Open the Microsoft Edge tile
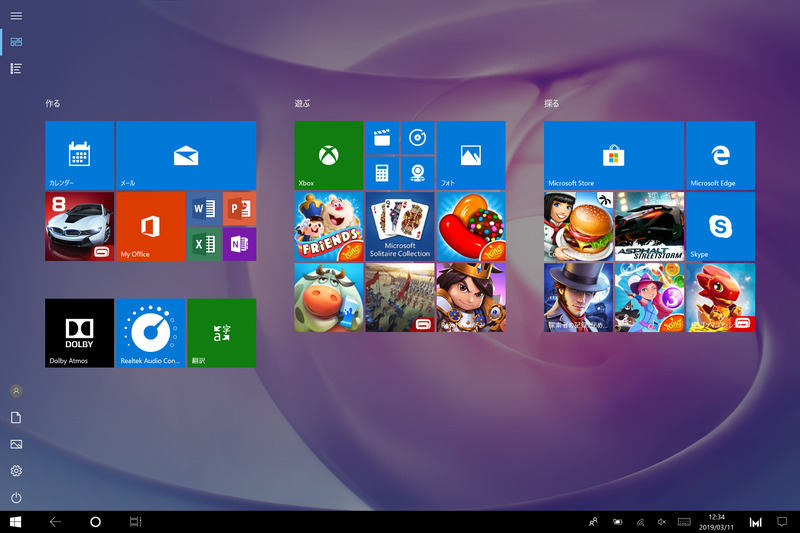This screenshot has height=533, width=800. click(720, 155)
